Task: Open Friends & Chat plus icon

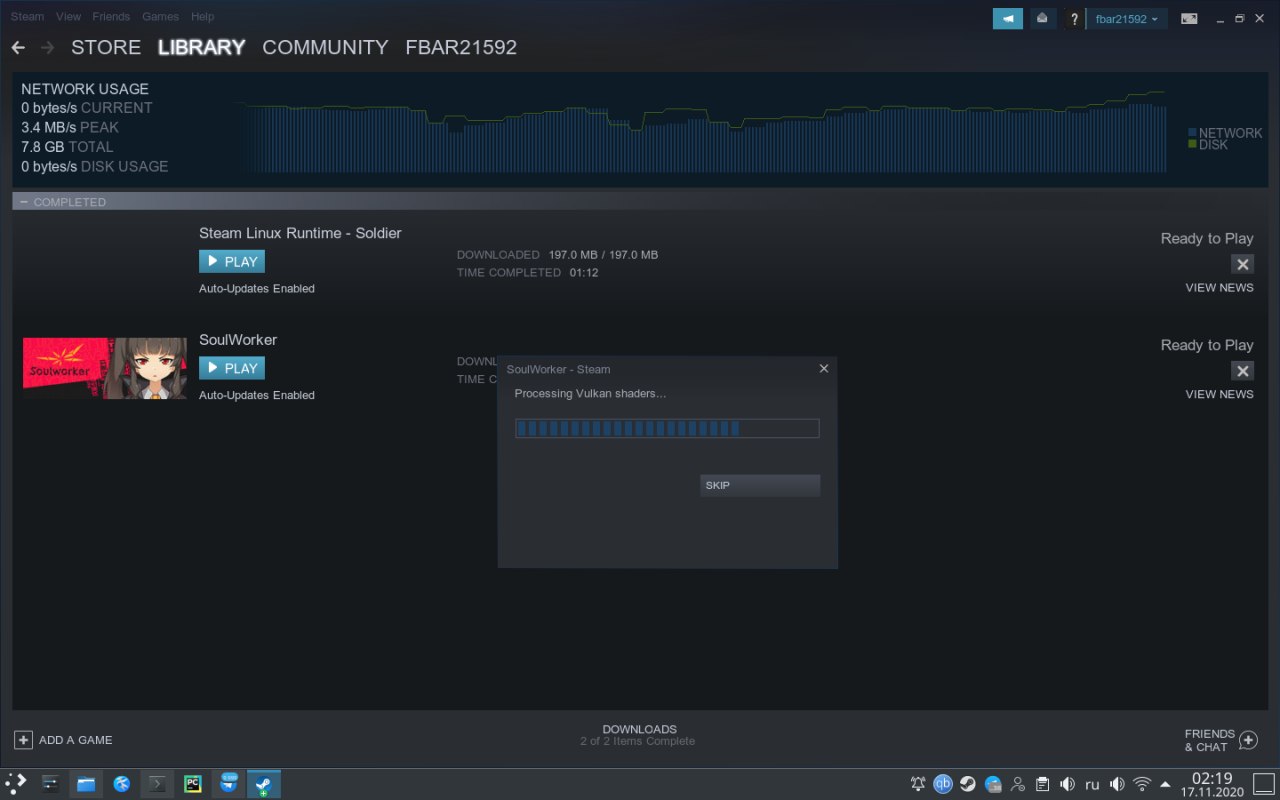Action: click(1248, 740)
